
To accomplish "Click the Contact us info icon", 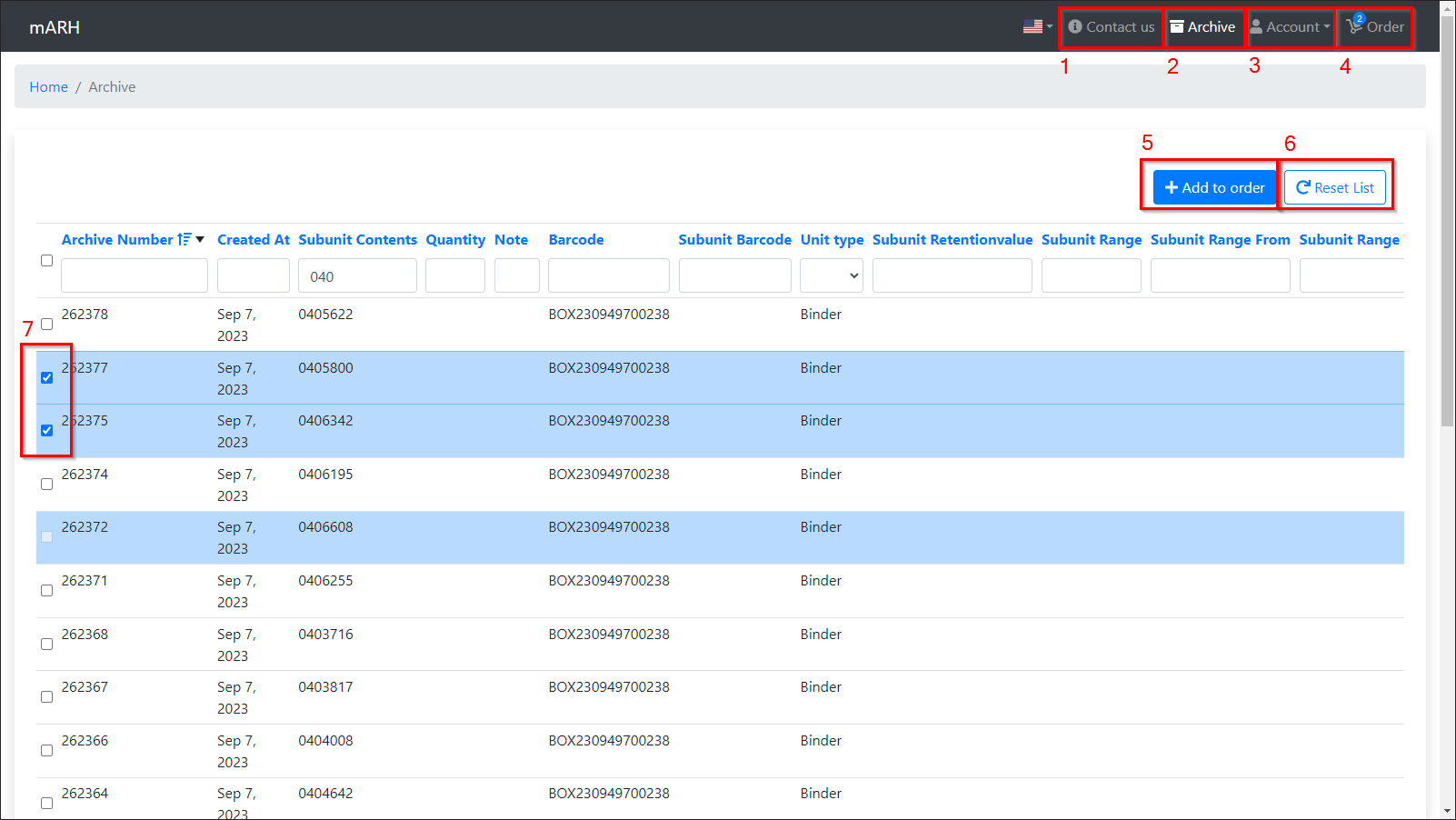I will click(1075, 27).
